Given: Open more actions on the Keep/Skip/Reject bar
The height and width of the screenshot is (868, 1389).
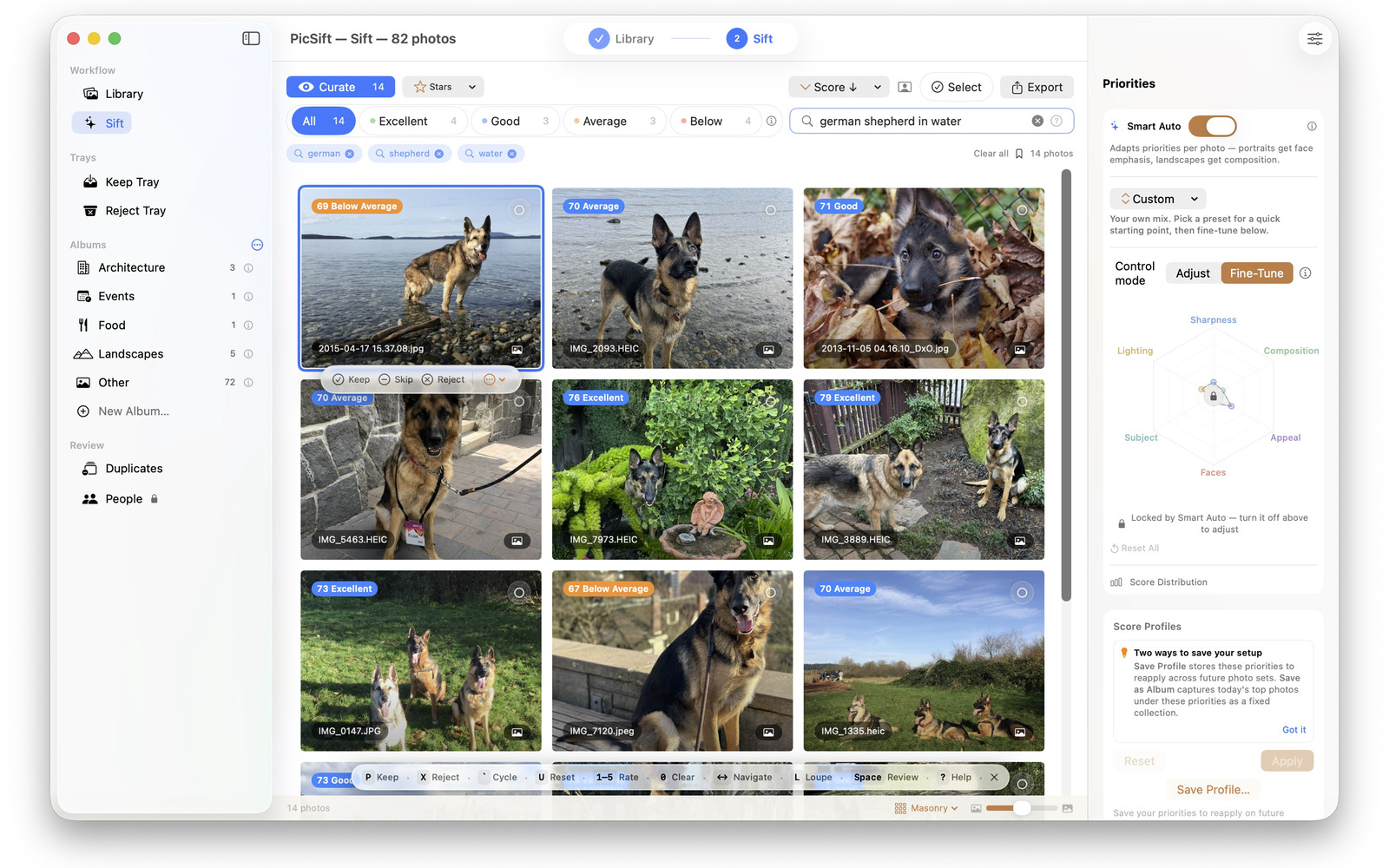Looking at the screenshot, I should pyautogui.click(x=494, y=379).
